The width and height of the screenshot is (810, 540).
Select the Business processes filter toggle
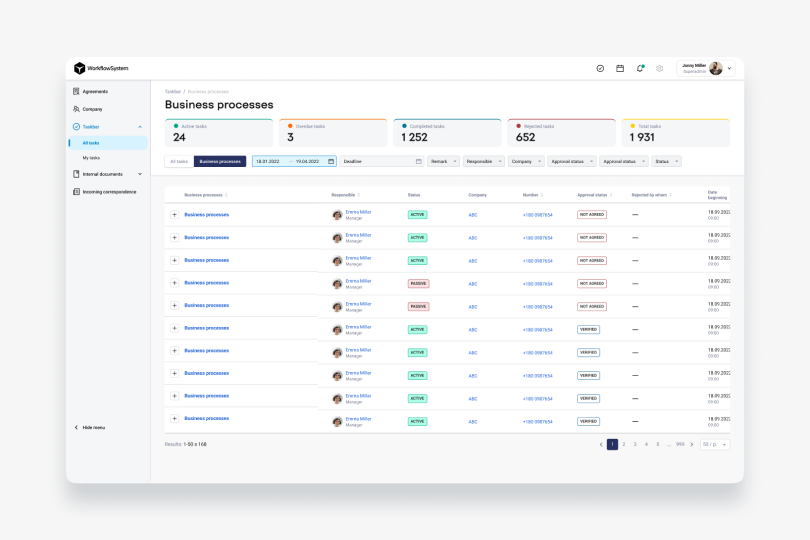219,161
